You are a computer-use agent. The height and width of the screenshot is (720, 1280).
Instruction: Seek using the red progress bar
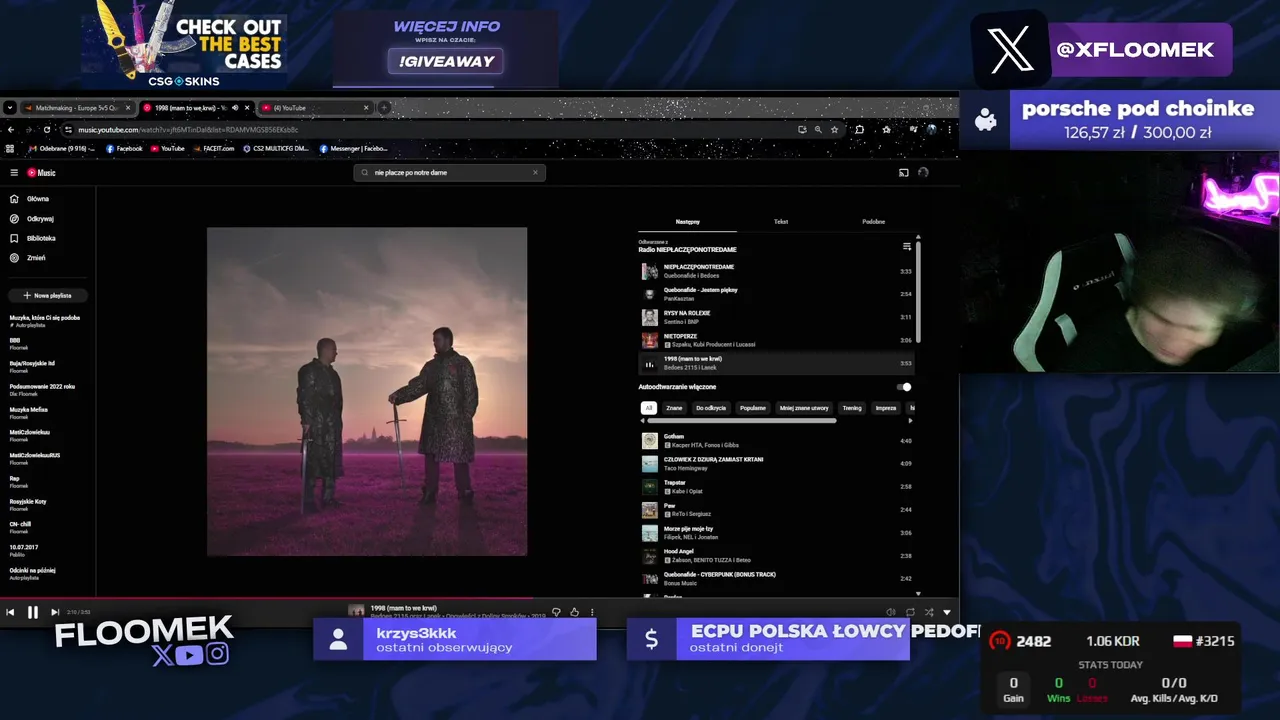pos(479,598)
